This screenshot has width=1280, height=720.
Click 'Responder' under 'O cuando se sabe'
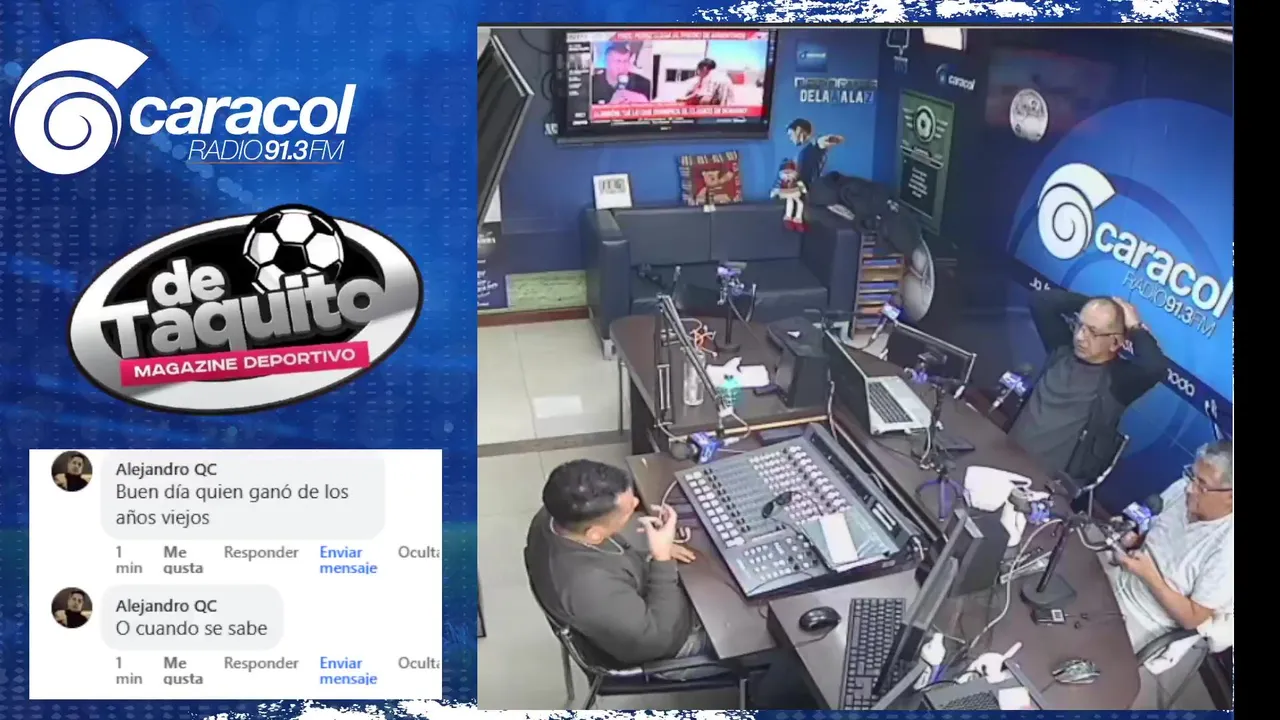[x=261, y=663]
